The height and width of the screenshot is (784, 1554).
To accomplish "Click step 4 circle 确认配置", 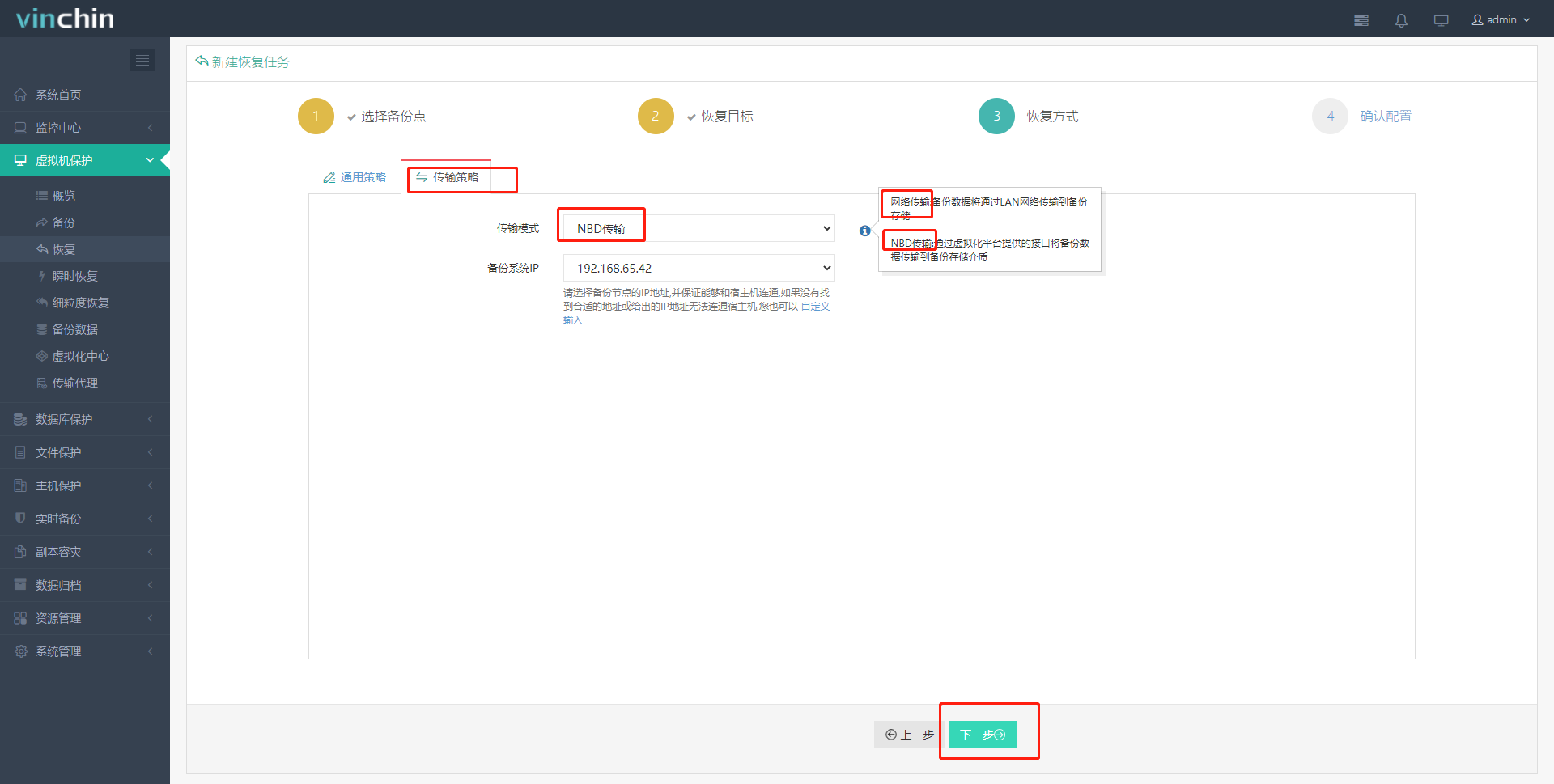I will point(1330,116).
